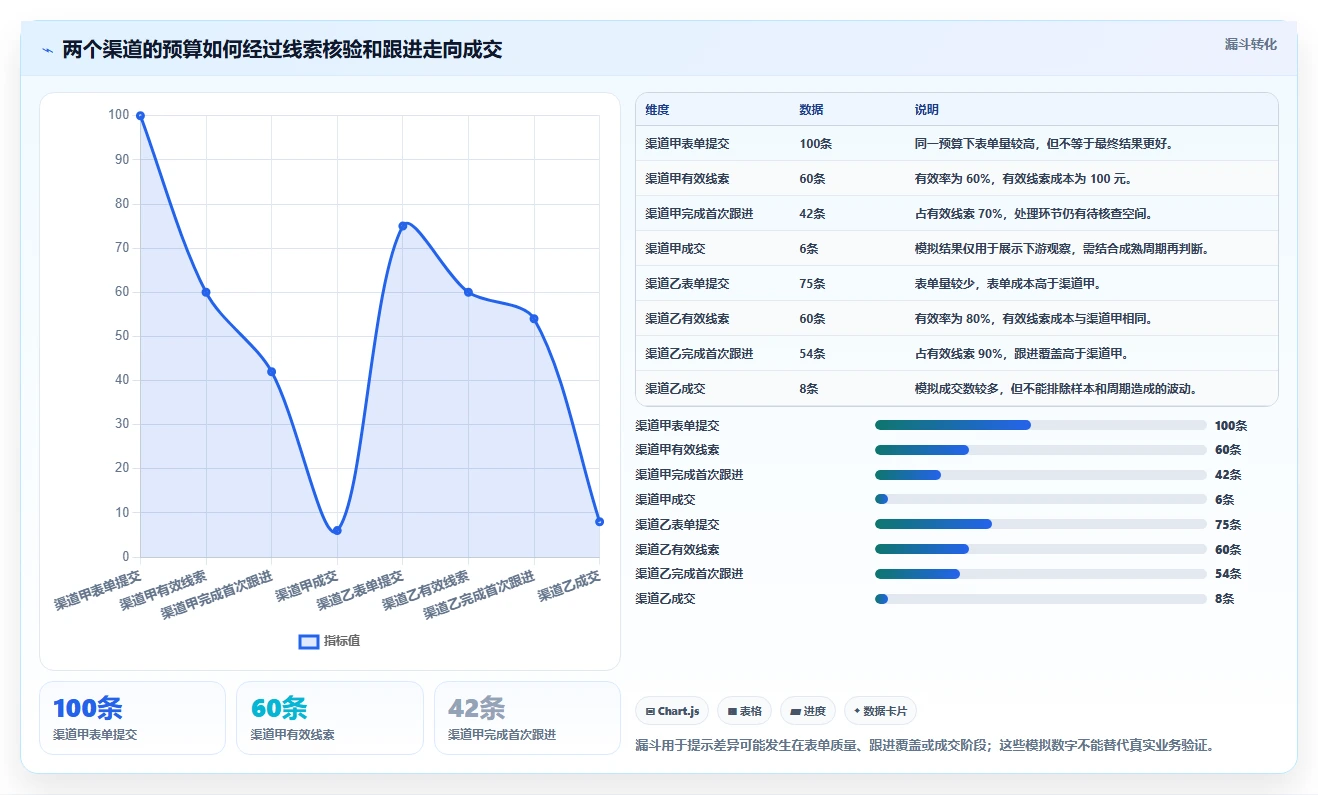Select the 42条 渠道甲完成首次跟进 card
Viewport: 1318px width, 795px height.
pyautogui.click(x=527, y=718)
